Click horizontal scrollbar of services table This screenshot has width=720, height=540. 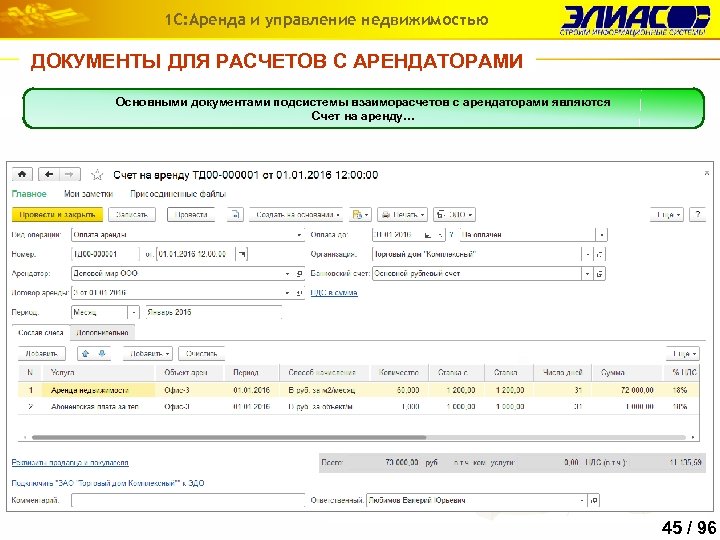(x=229, y=438)
